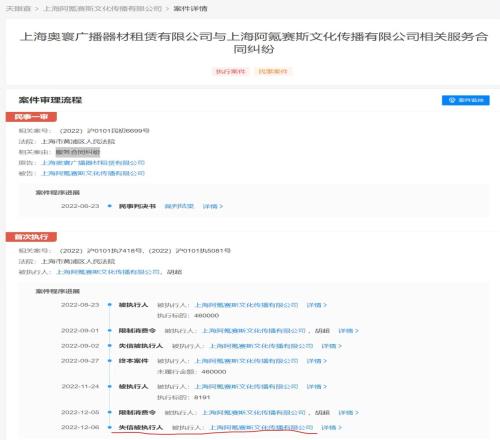Open 详情 for the 2022-12-06 失信被执行人 entry
The image size is (500, 440).
click(x=331, y=427)
